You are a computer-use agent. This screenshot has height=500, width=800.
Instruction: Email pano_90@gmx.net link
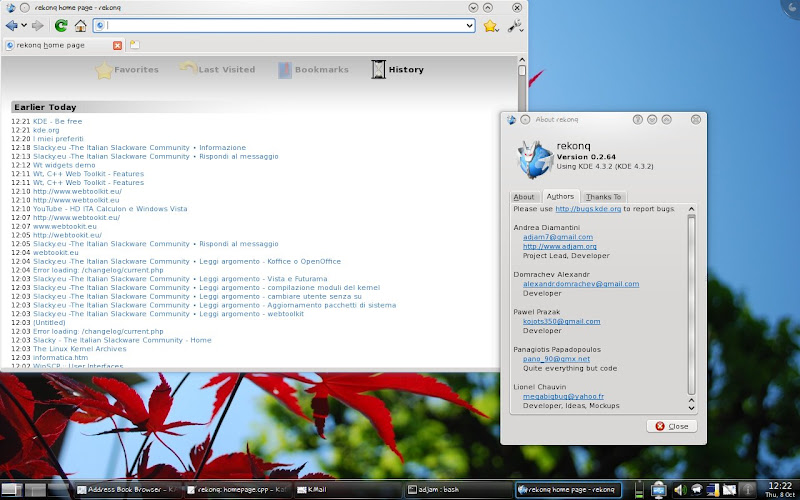click(556, 359)
